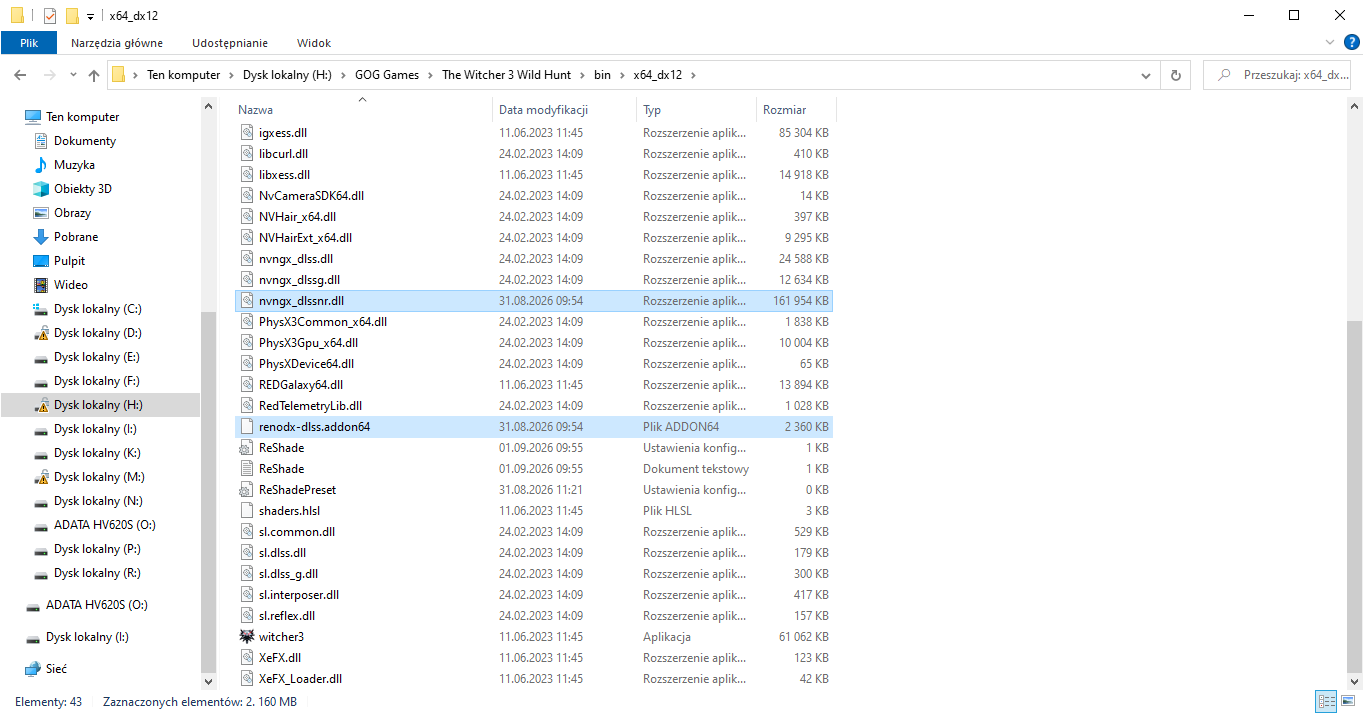
Task: Open Dysk lokalny (N:) in sidebar
Action: click(x=97, y=501)
